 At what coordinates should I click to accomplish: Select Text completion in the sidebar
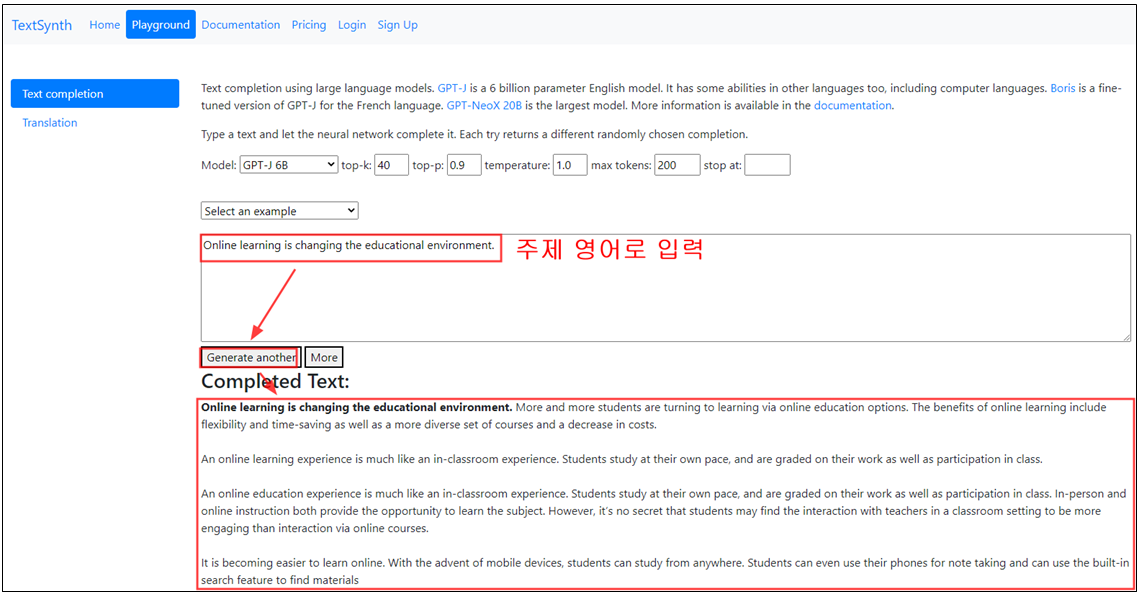[95, 93]
